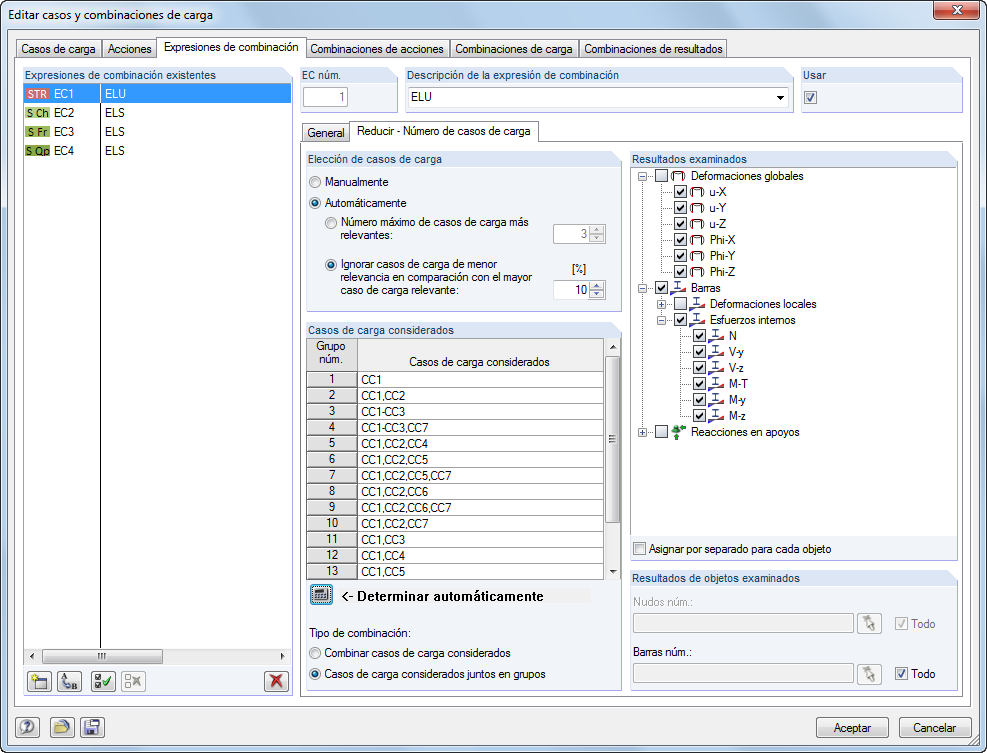
Task: Open the Combinaciones de carga tab
Action: point(514,48)
